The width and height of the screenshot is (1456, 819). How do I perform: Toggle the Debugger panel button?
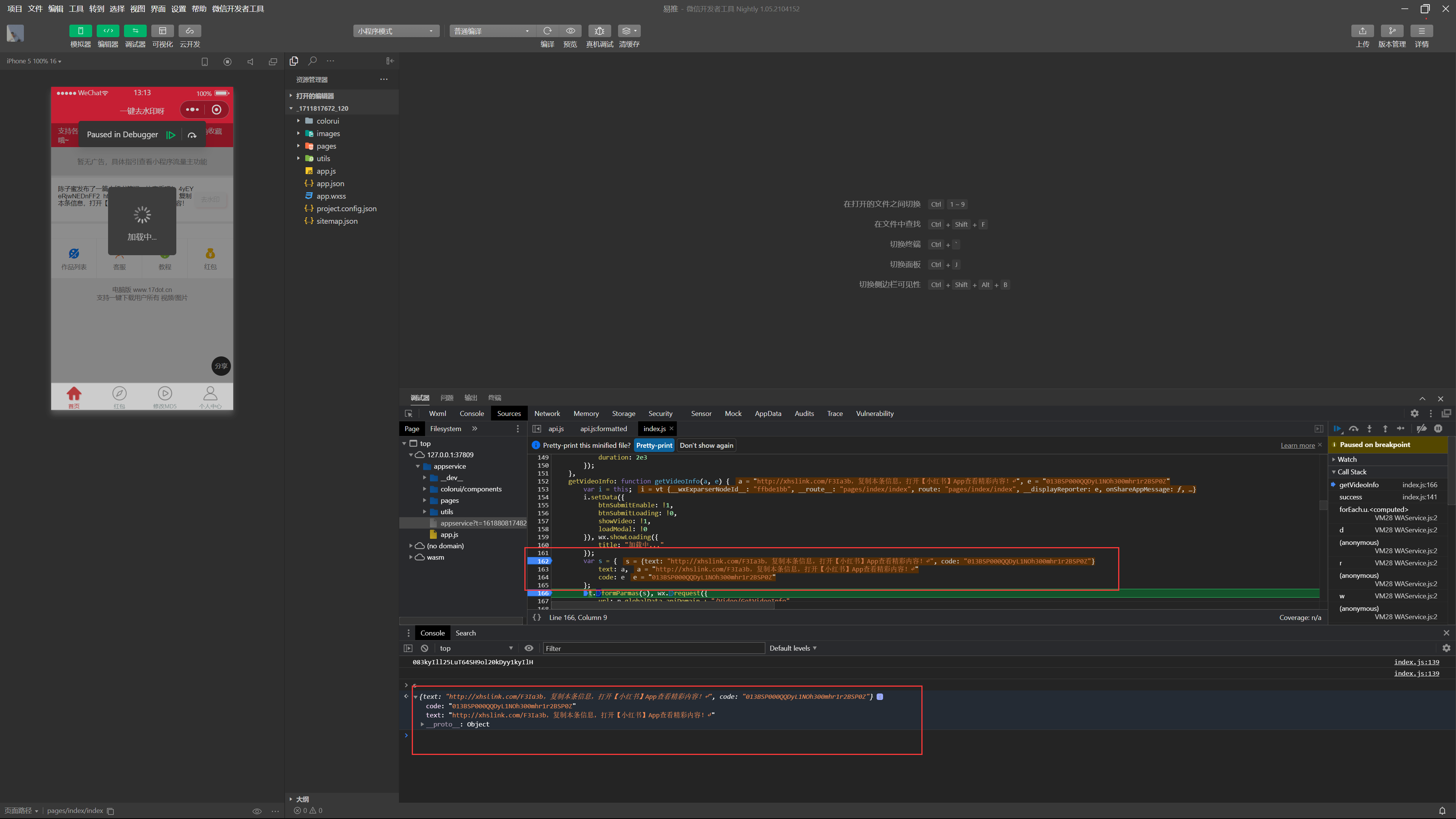coord(135,30)
